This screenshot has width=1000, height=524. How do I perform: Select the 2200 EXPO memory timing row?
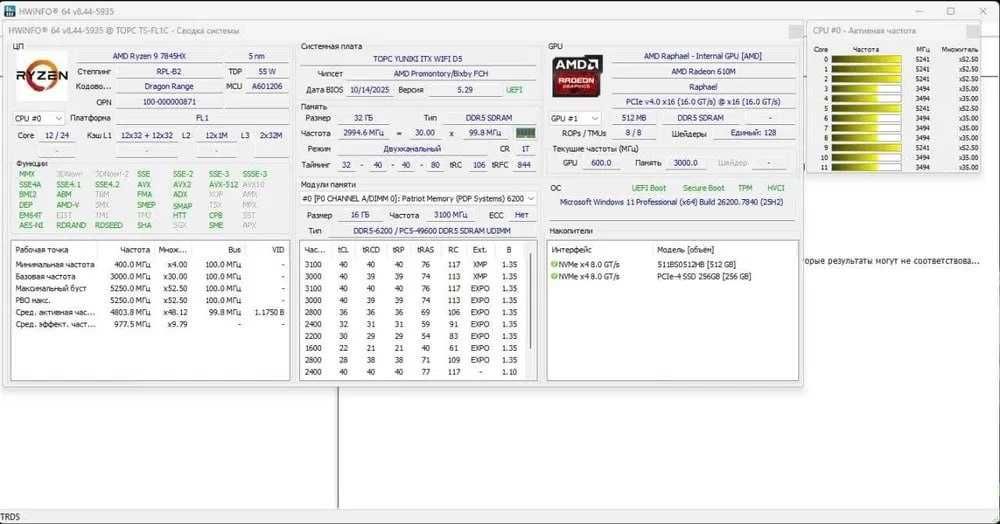tap(415, 336)
